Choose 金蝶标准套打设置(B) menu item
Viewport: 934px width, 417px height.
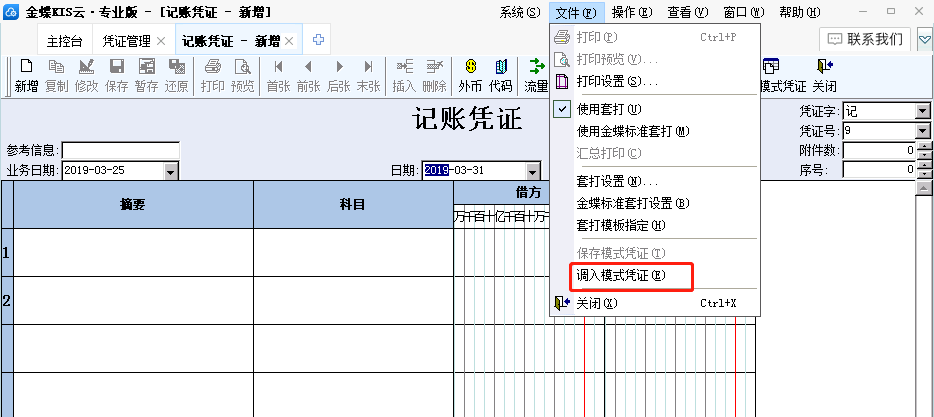pos(654,203)
